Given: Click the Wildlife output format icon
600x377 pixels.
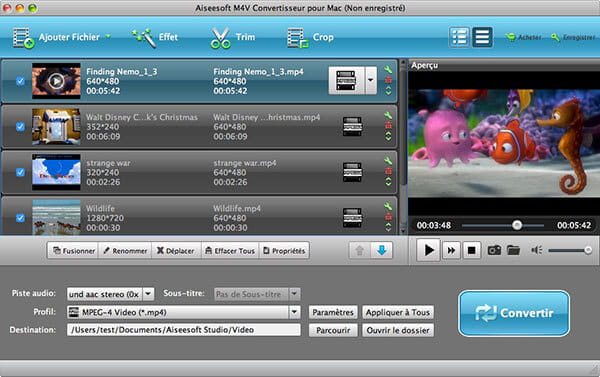Looking at the screenshot, I should pos(352,217).
